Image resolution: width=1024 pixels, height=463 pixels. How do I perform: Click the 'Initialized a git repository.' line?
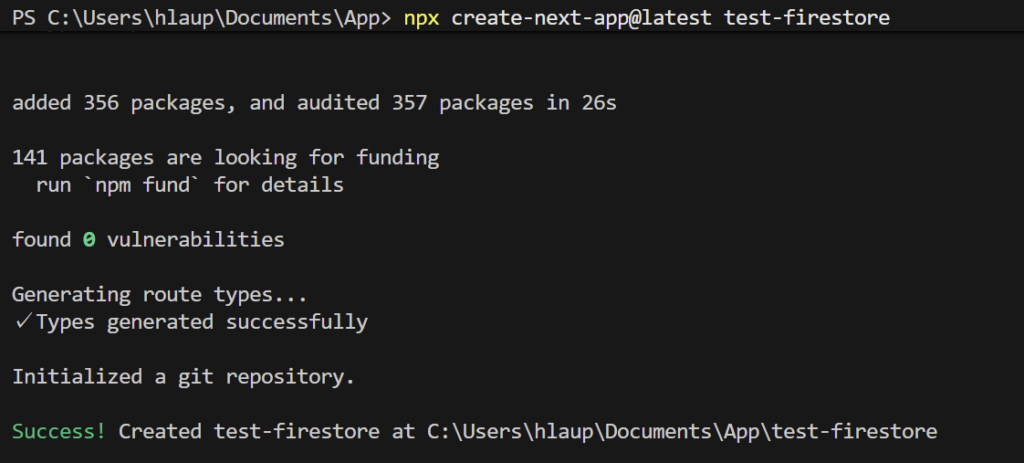pyautogui.click(x=183, y=377)
